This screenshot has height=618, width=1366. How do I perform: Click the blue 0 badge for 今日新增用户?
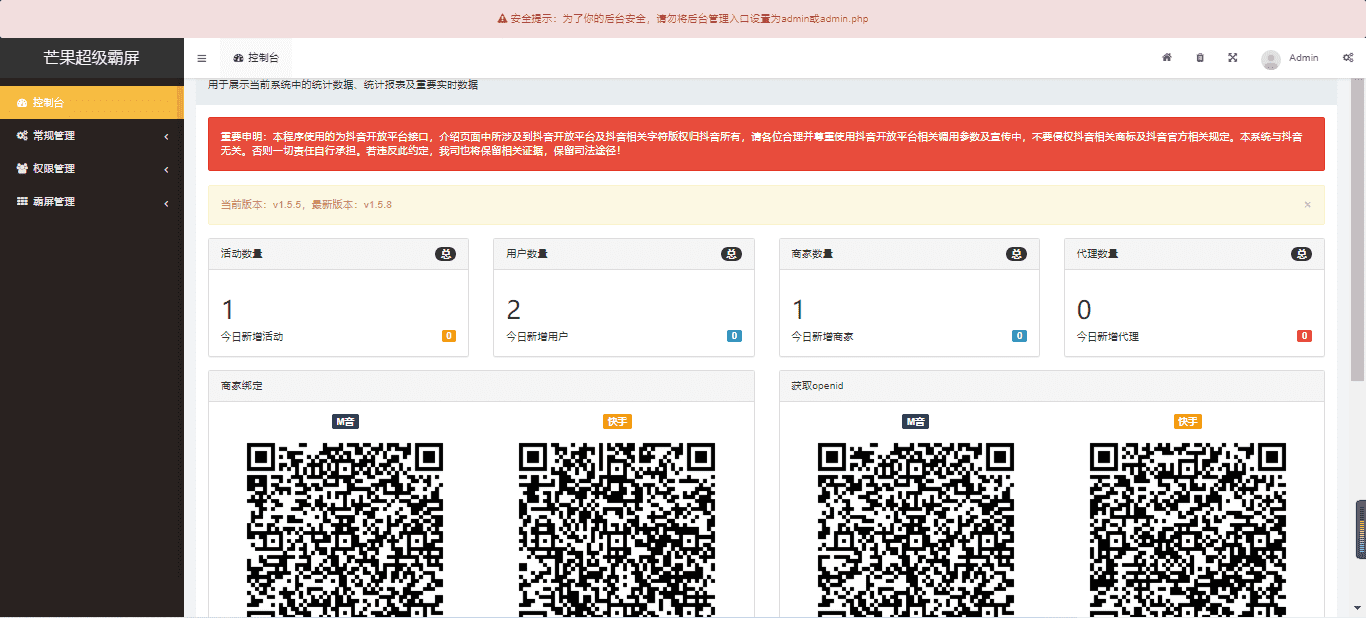pyautogui.click(x=734, y=336)
